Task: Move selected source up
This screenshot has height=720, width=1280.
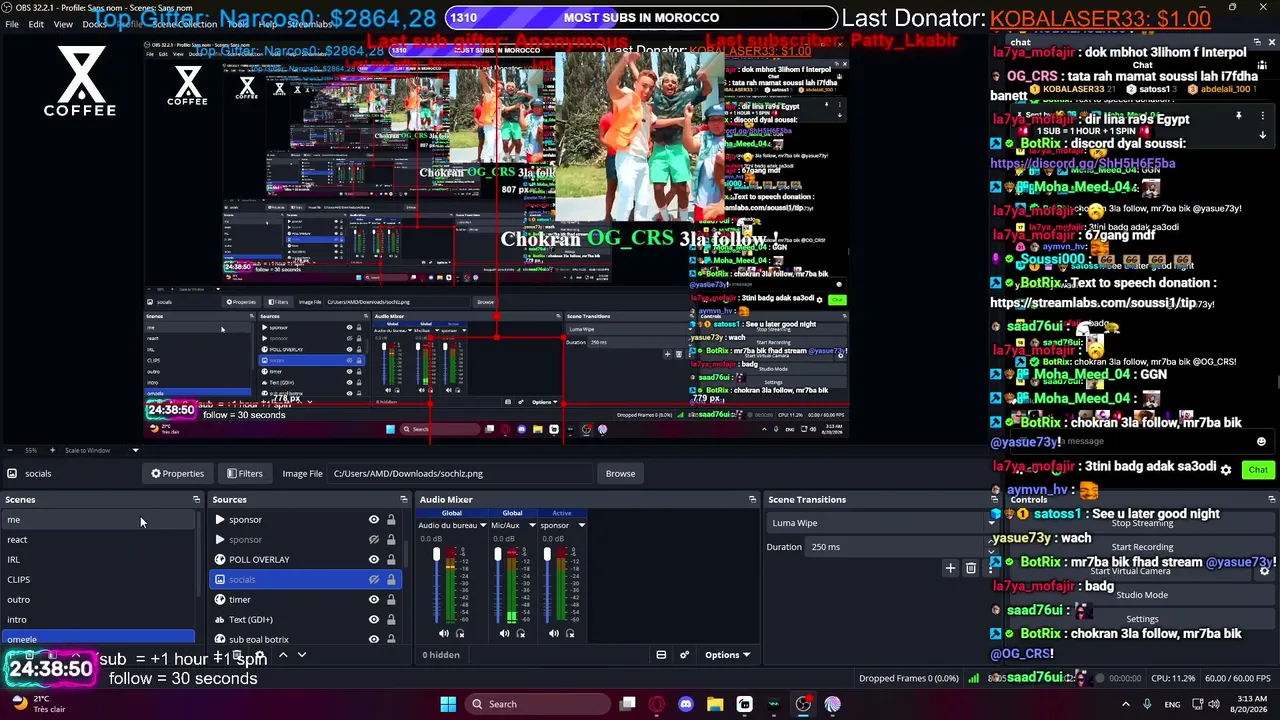Action: pos(283,655)
